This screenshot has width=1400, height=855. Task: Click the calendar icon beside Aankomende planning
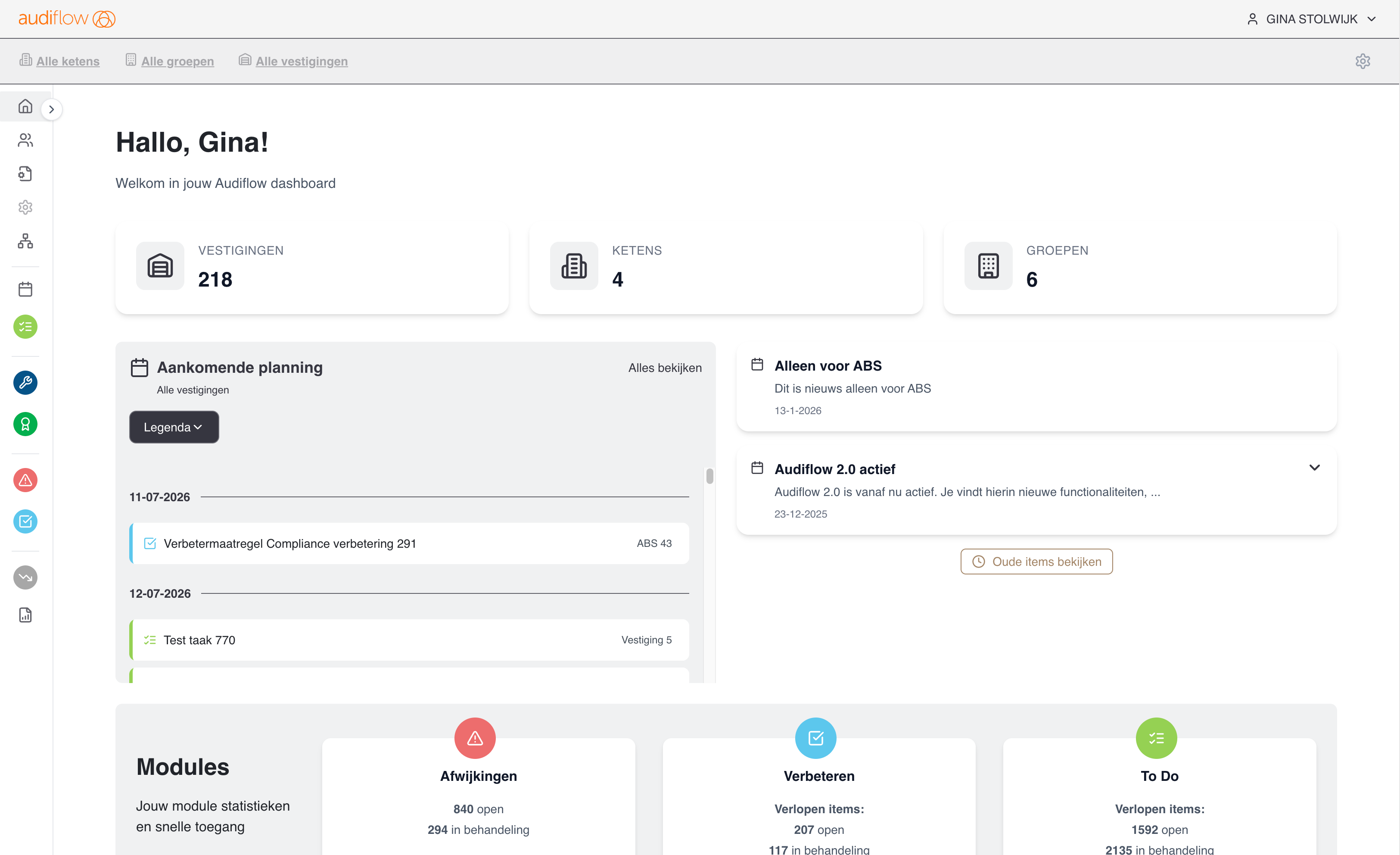coord(139,367)
